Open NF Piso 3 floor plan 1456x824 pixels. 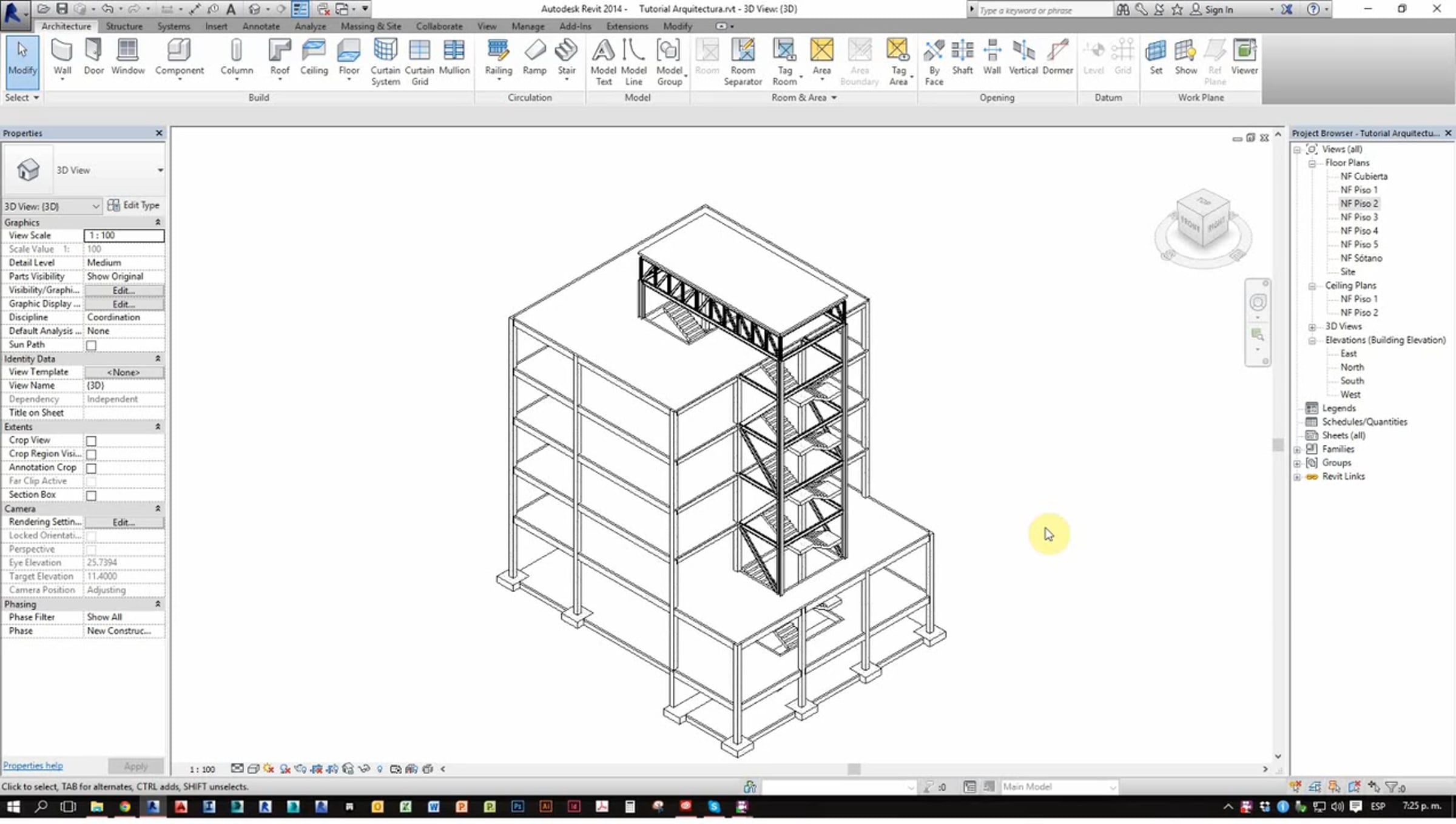point(1358,217)
